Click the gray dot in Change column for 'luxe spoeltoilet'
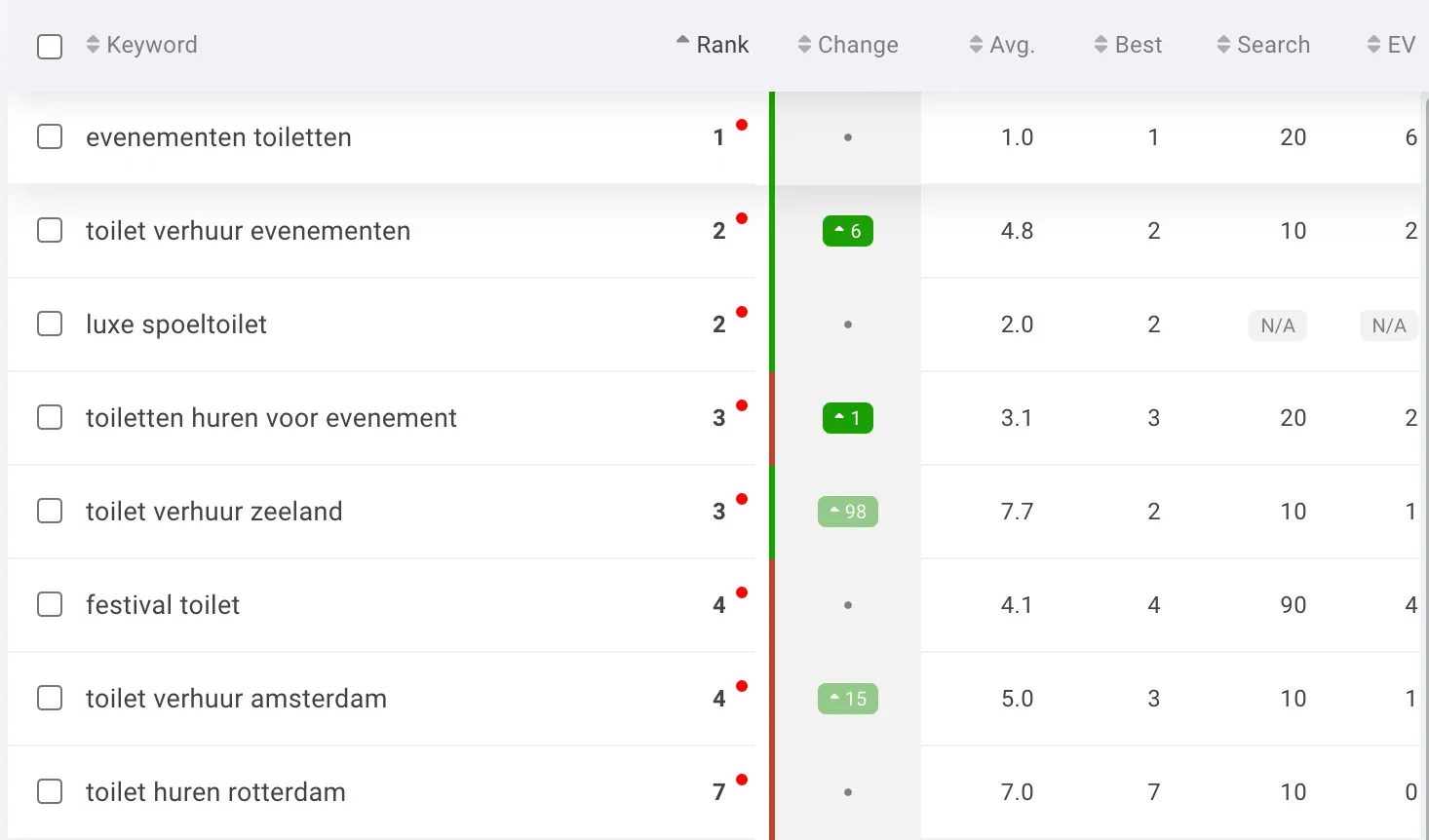Screen dimensions: 1429x840 (x=847, y=325)
